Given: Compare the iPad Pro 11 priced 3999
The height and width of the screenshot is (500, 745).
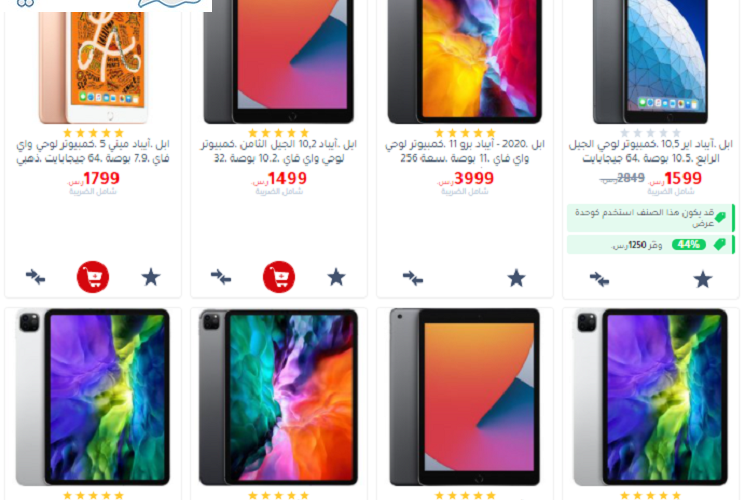Looking at the screenshot, I should click(x=413, y=278).
